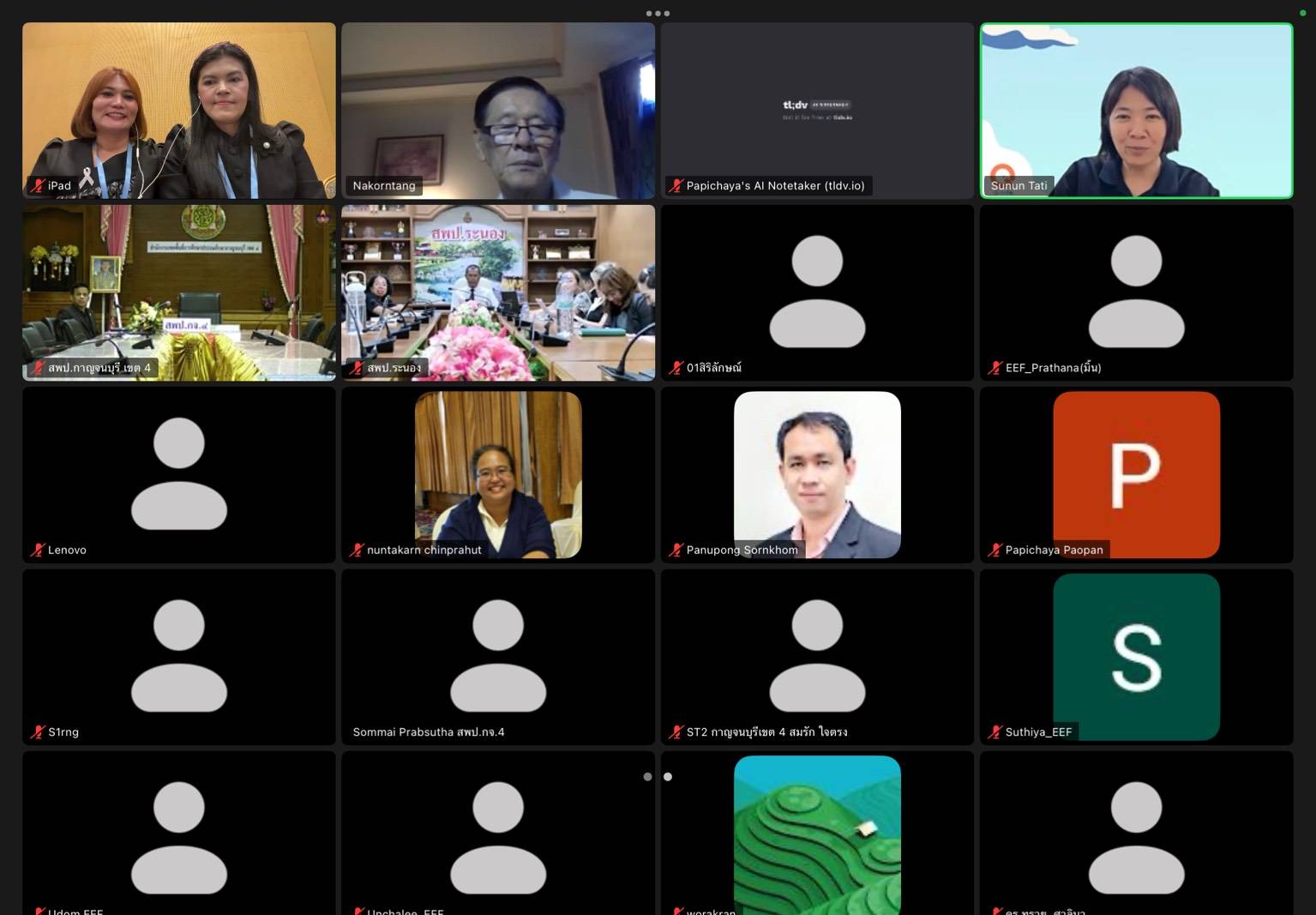Image resolution: width=1316 pixels, height=915 pixels.
Task: Click the muted mic icon next to S1rng
Action: [x=37, y=731]
